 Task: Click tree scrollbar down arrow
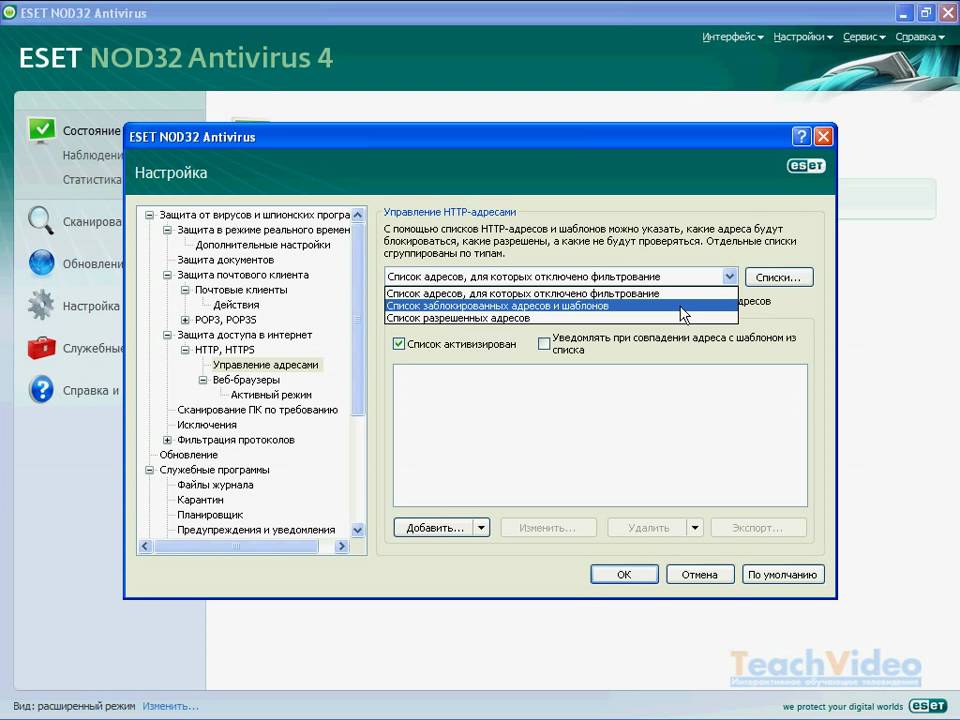358,530
